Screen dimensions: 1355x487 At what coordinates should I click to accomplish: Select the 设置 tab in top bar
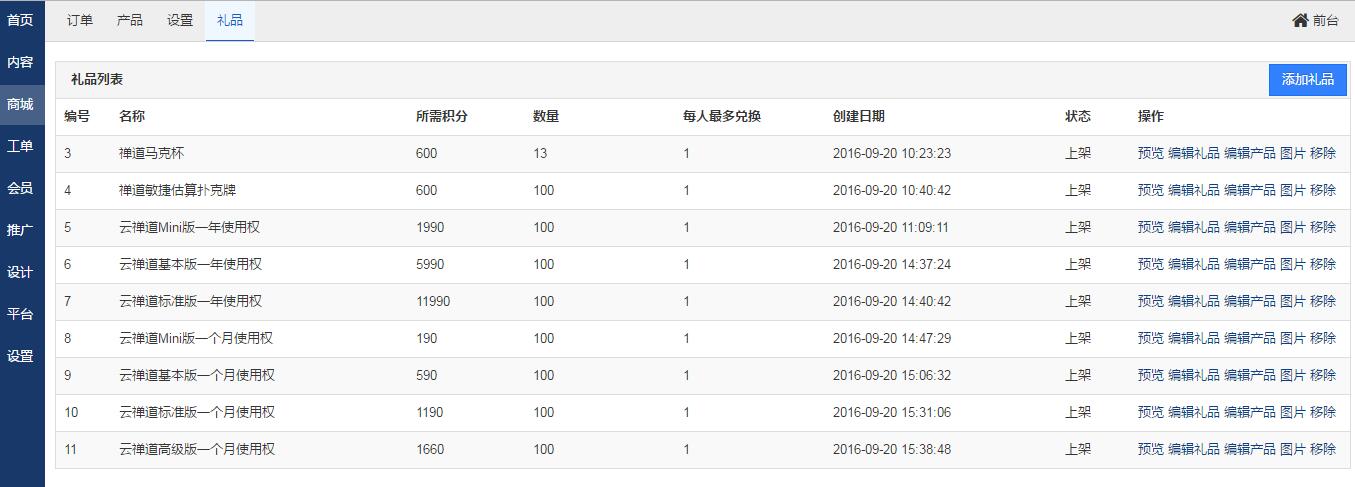tap(180, 20)
